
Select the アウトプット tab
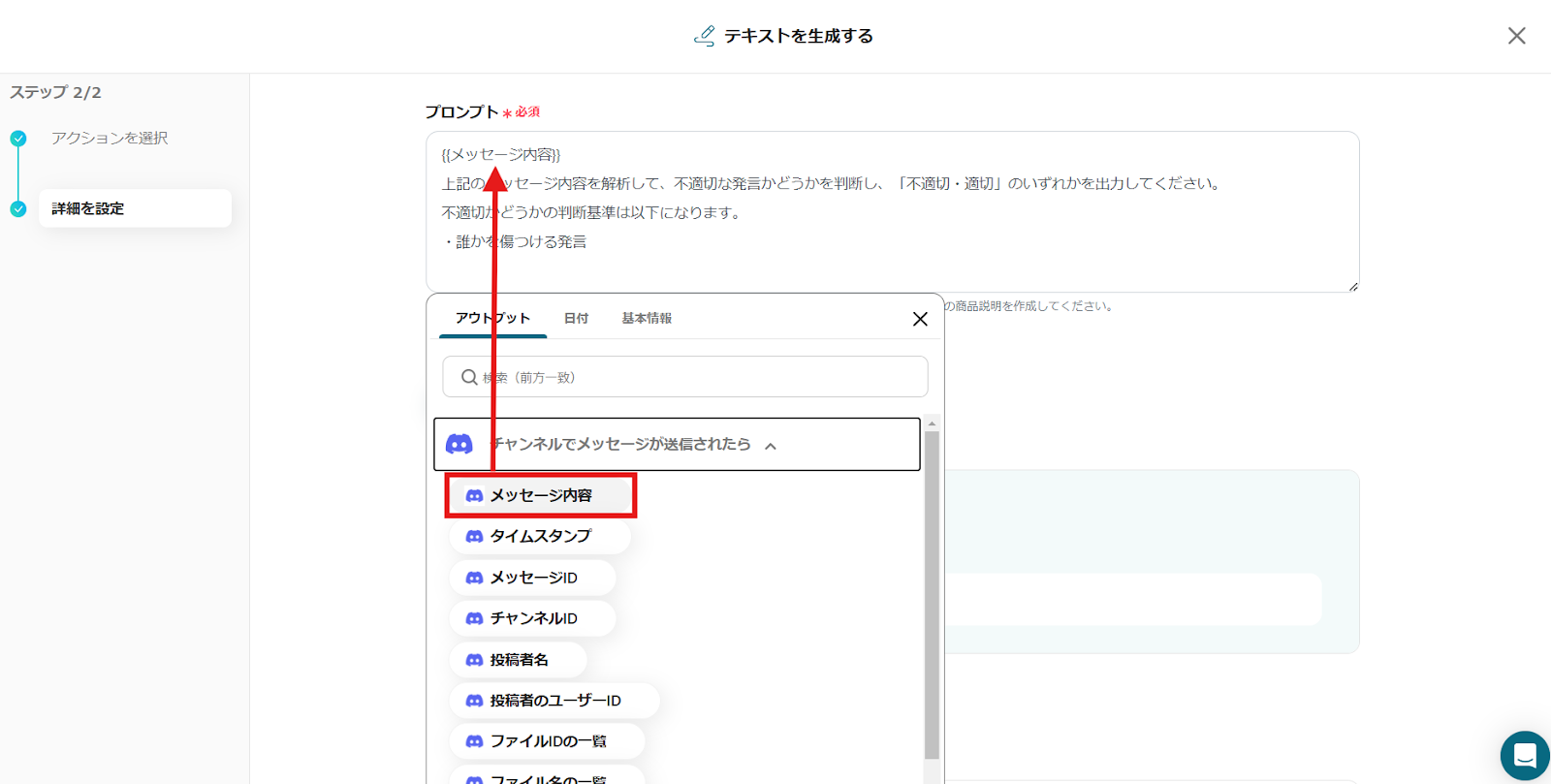pos(492,318)
